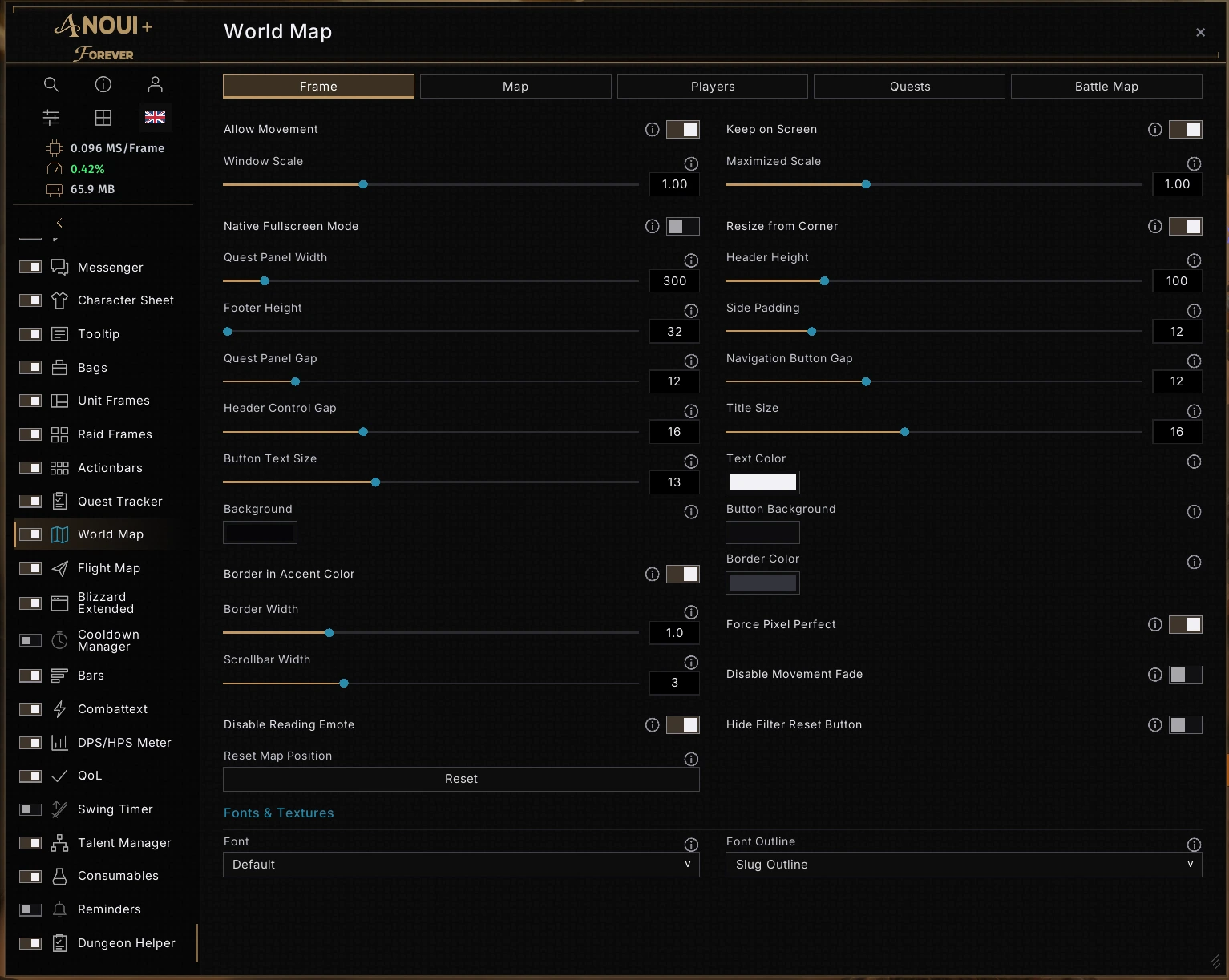Toggle Keep on Screen switch
The image size is (1229, 980).
[1186, 130]
